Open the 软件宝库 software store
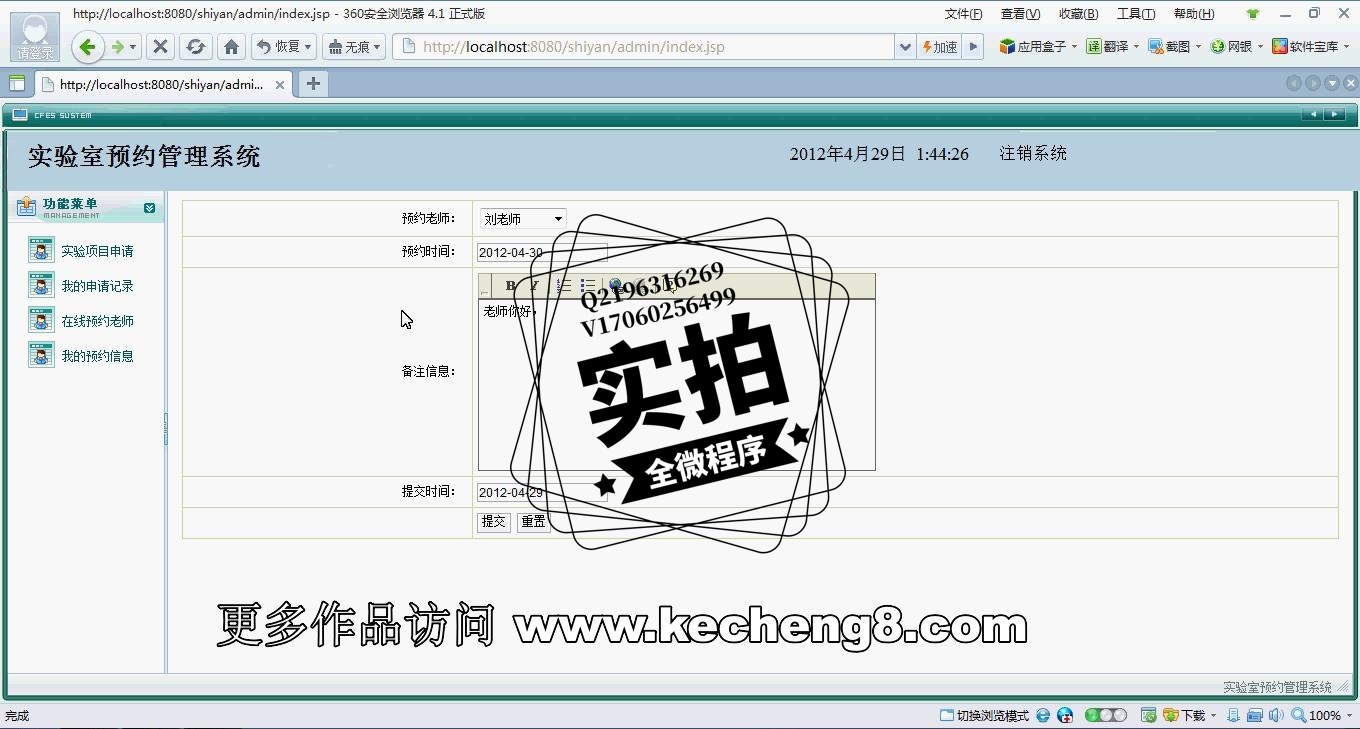Image resolution: width=1360 pixels, height=729 pixels. click(x=1305, y=47)
